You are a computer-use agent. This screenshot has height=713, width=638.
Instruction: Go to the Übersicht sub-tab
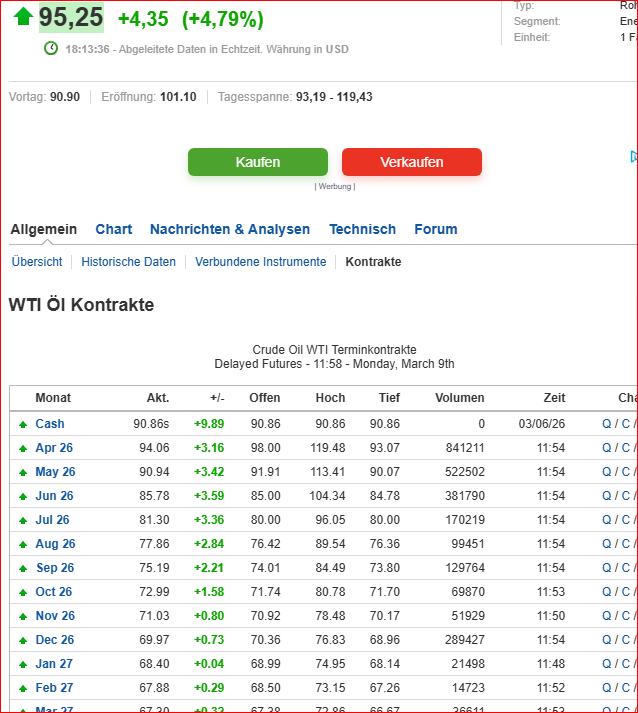coord(37,262)
